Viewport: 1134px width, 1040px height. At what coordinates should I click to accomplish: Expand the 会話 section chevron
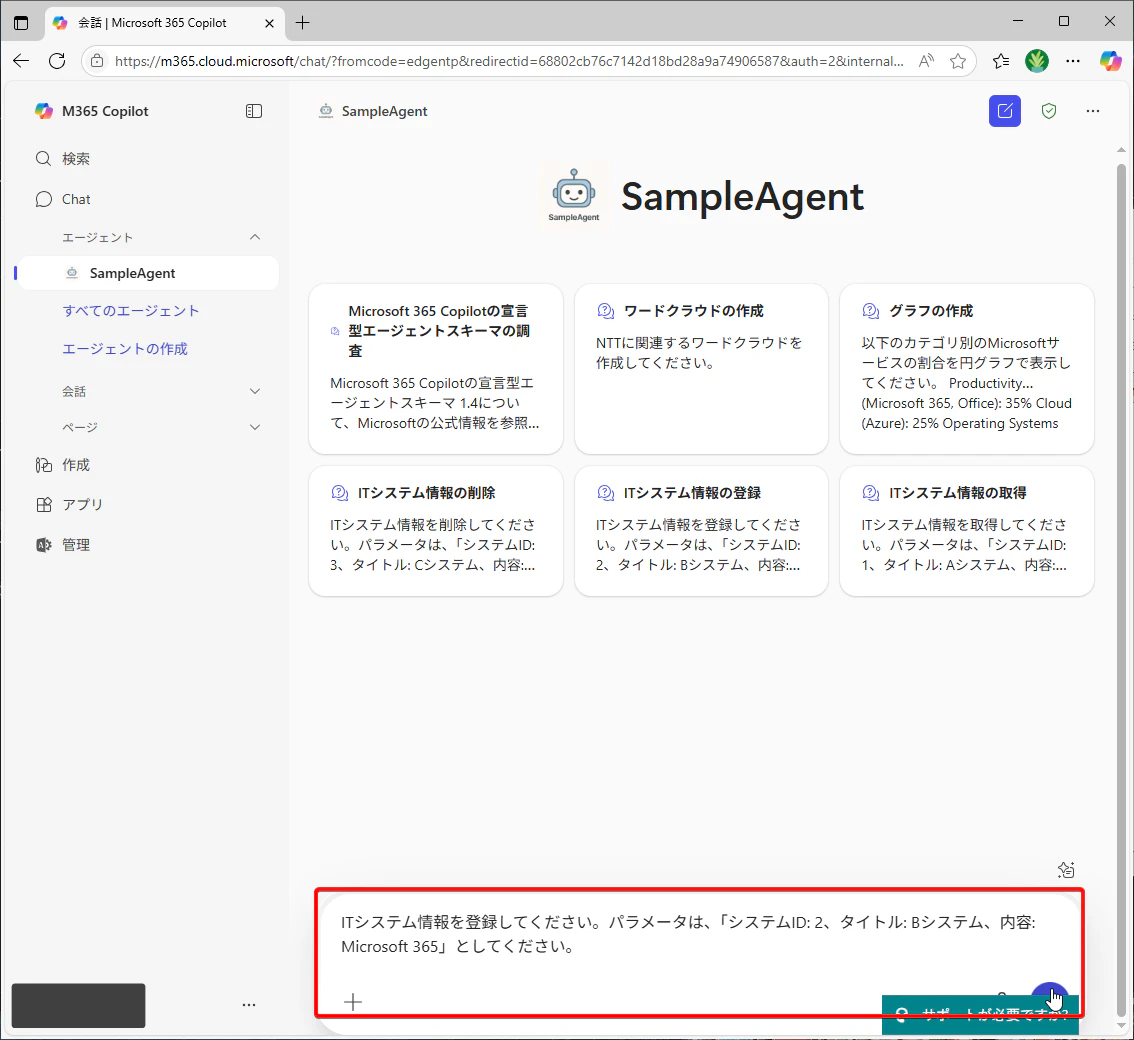click(255, 391)
